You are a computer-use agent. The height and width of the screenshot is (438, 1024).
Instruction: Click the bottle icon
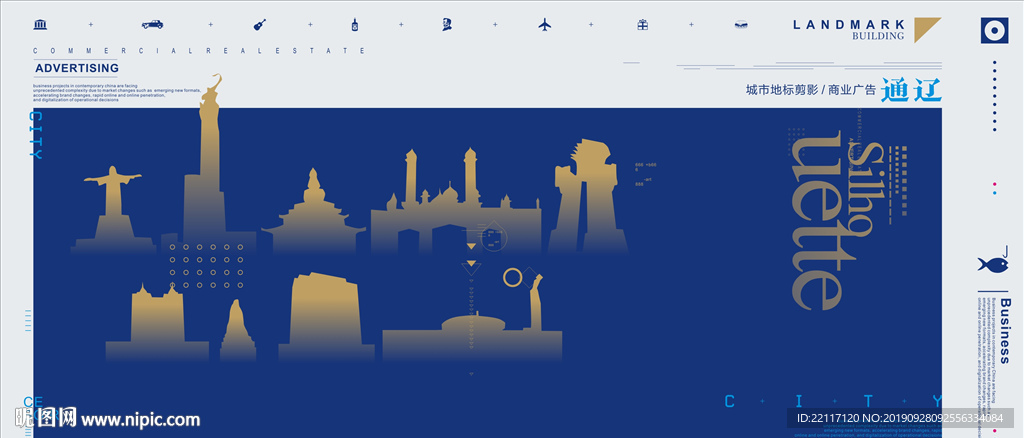(355, 25)
